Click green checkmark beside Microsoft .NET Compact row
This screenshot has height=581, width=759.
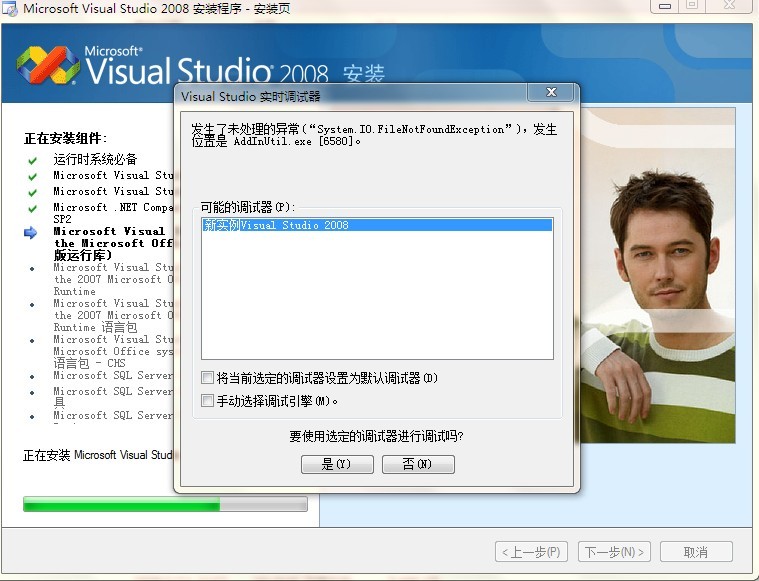[x=32, y=209]
